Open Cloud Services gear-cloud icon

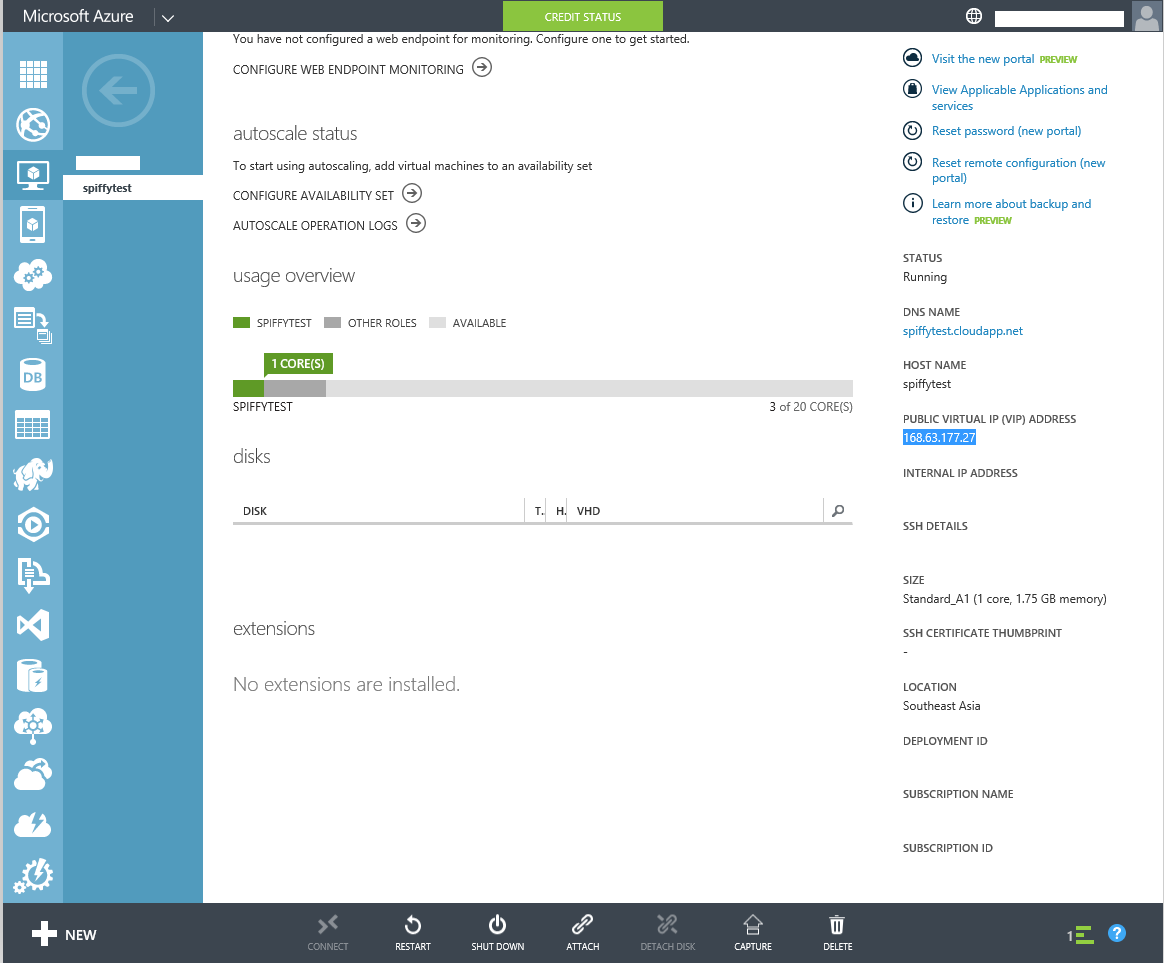(33, 275)
